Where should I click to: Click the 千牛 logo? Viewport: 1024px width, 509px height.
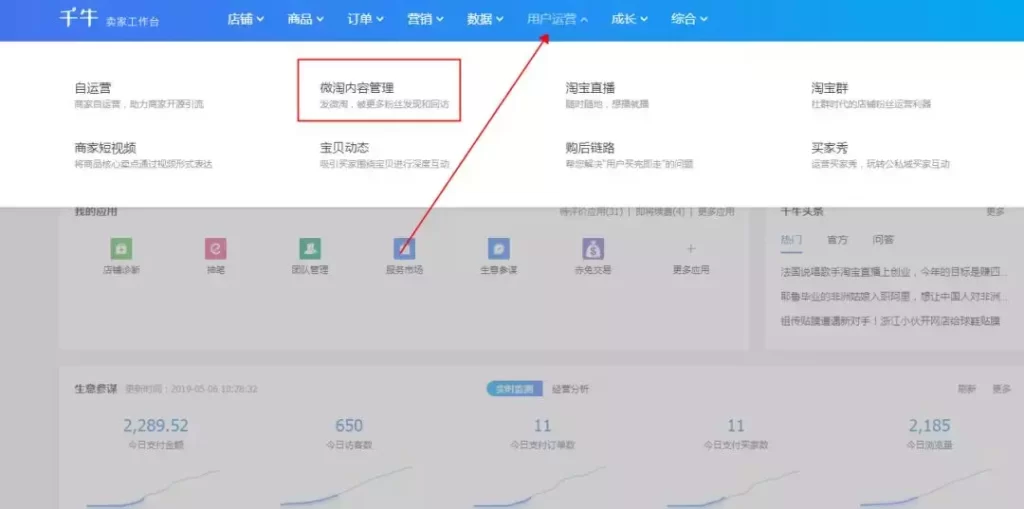point(78,18)
